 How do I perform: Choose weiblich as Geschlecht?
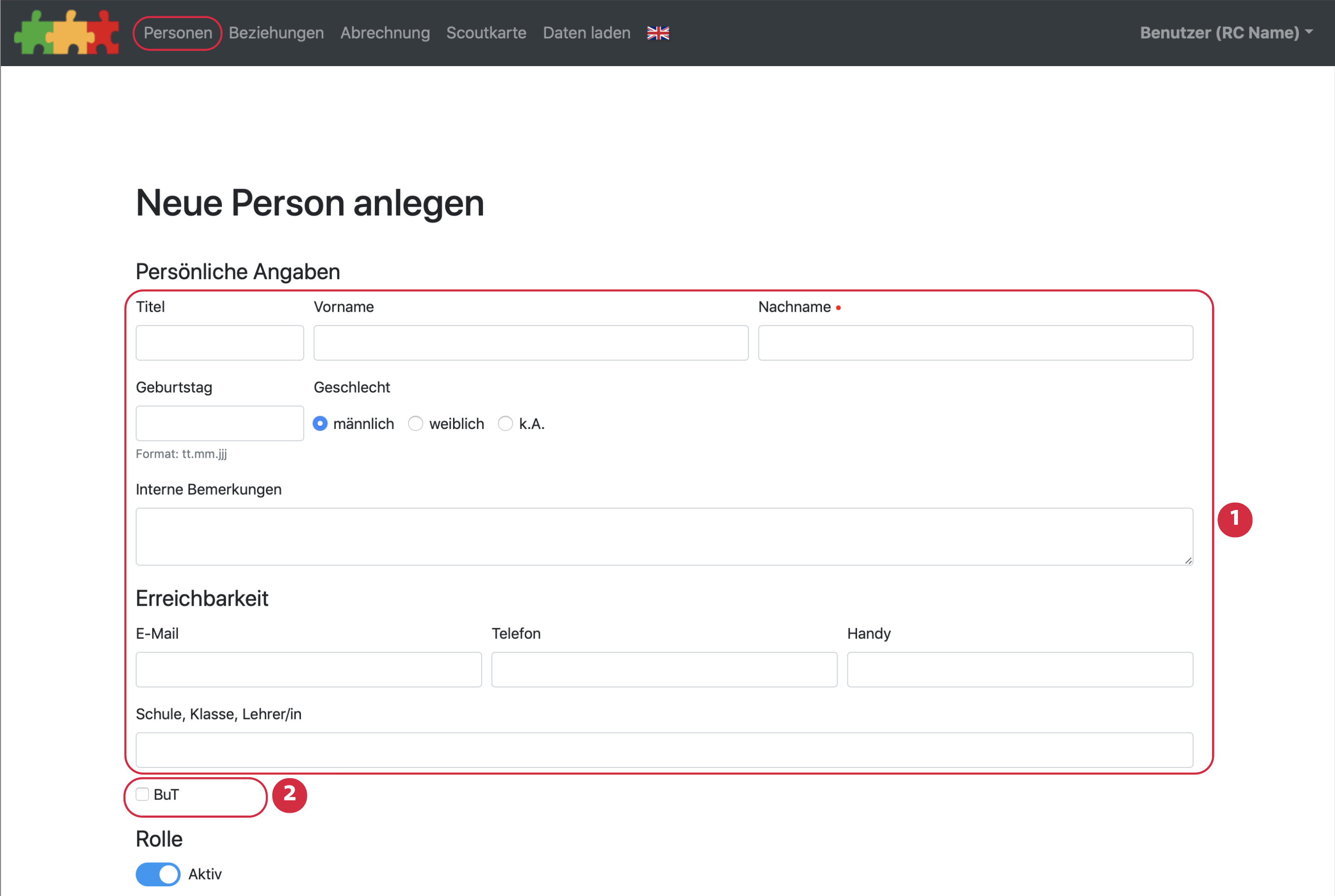pyautogui.click(x=415, y=423)
